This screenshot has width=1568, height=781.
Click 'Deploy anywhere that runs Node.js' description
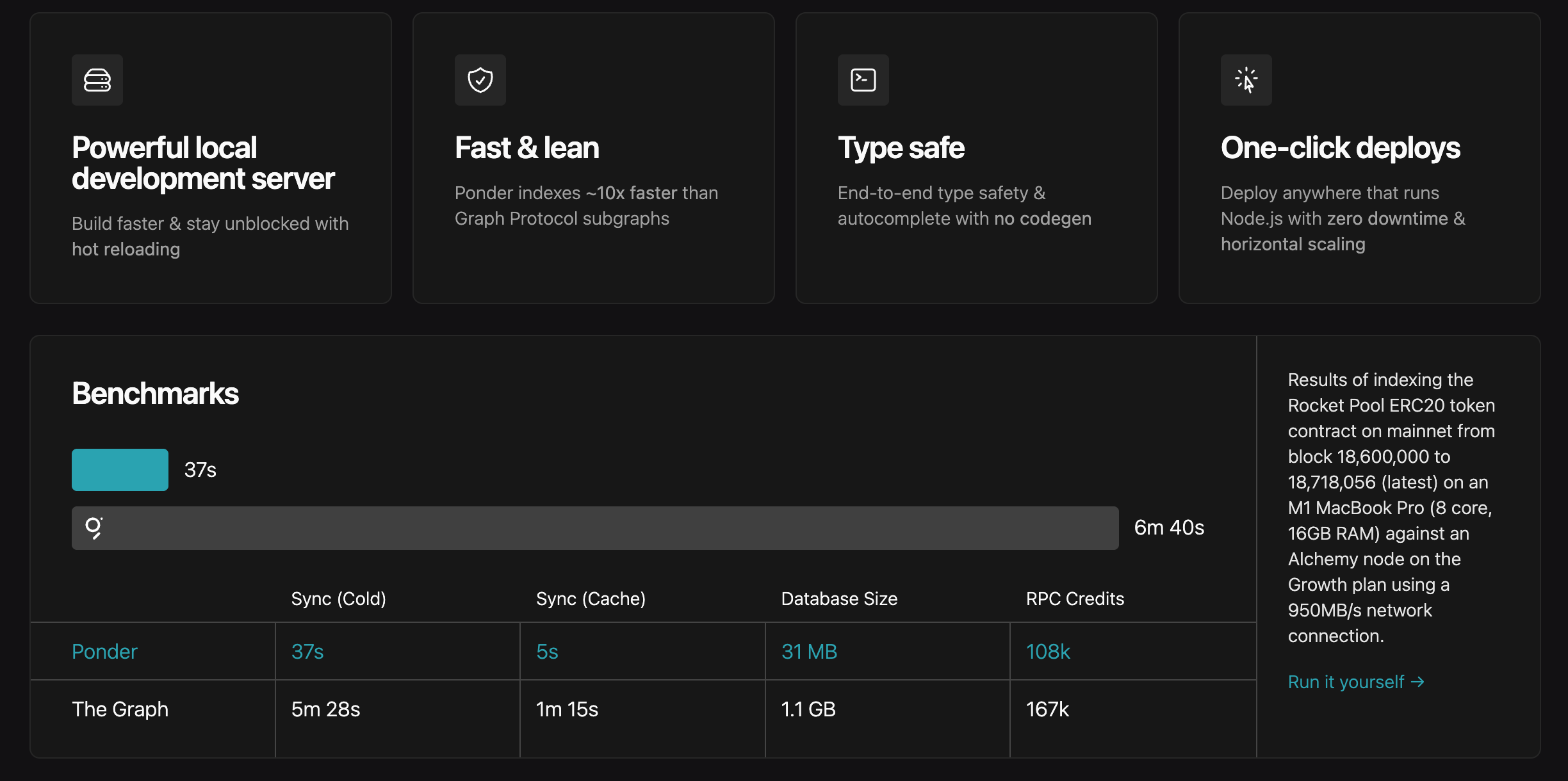point(1343,218)
